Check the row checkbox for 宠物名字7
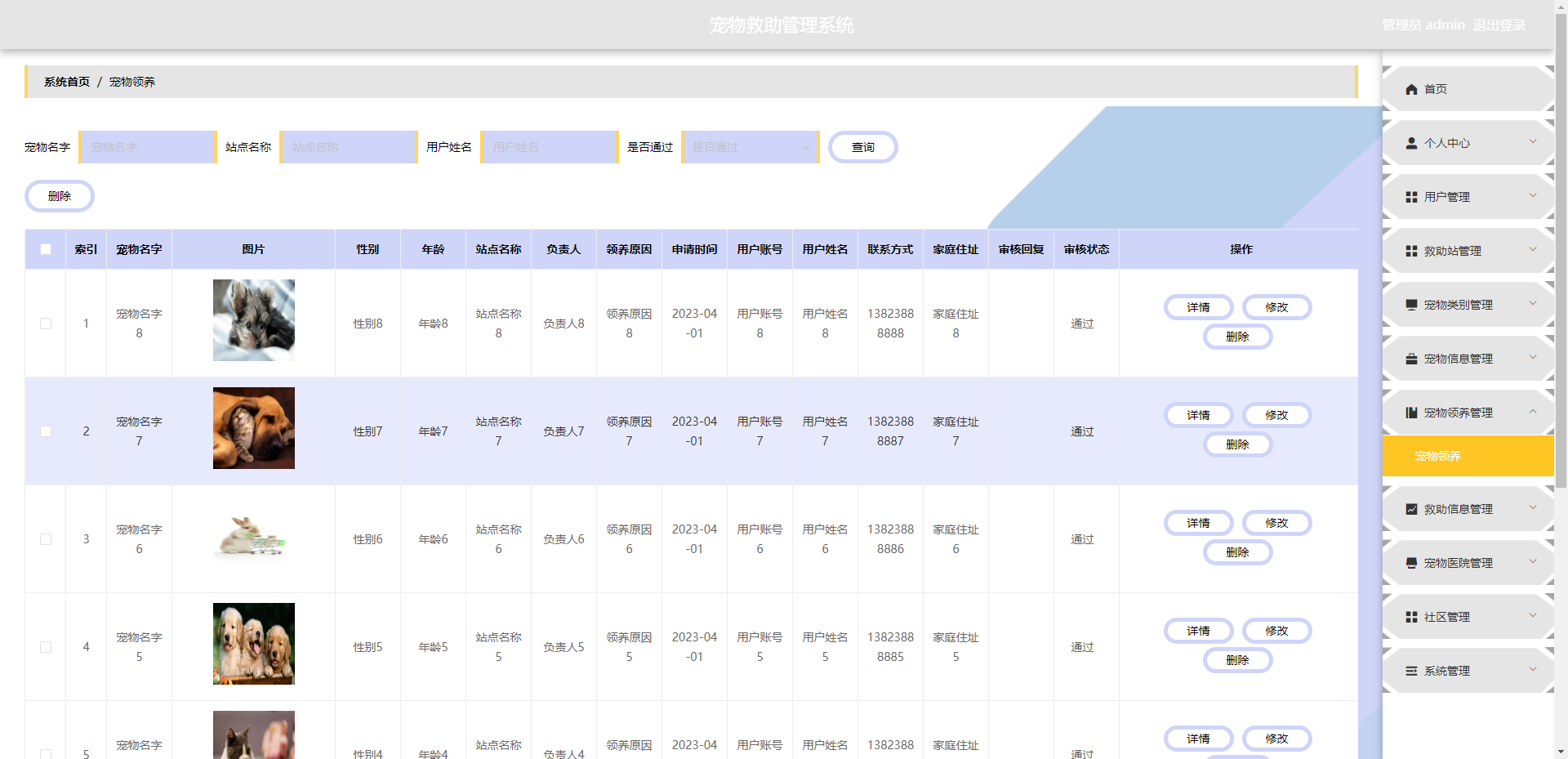Viewport: 1568px width, 759px height. [x=45, y=431]
